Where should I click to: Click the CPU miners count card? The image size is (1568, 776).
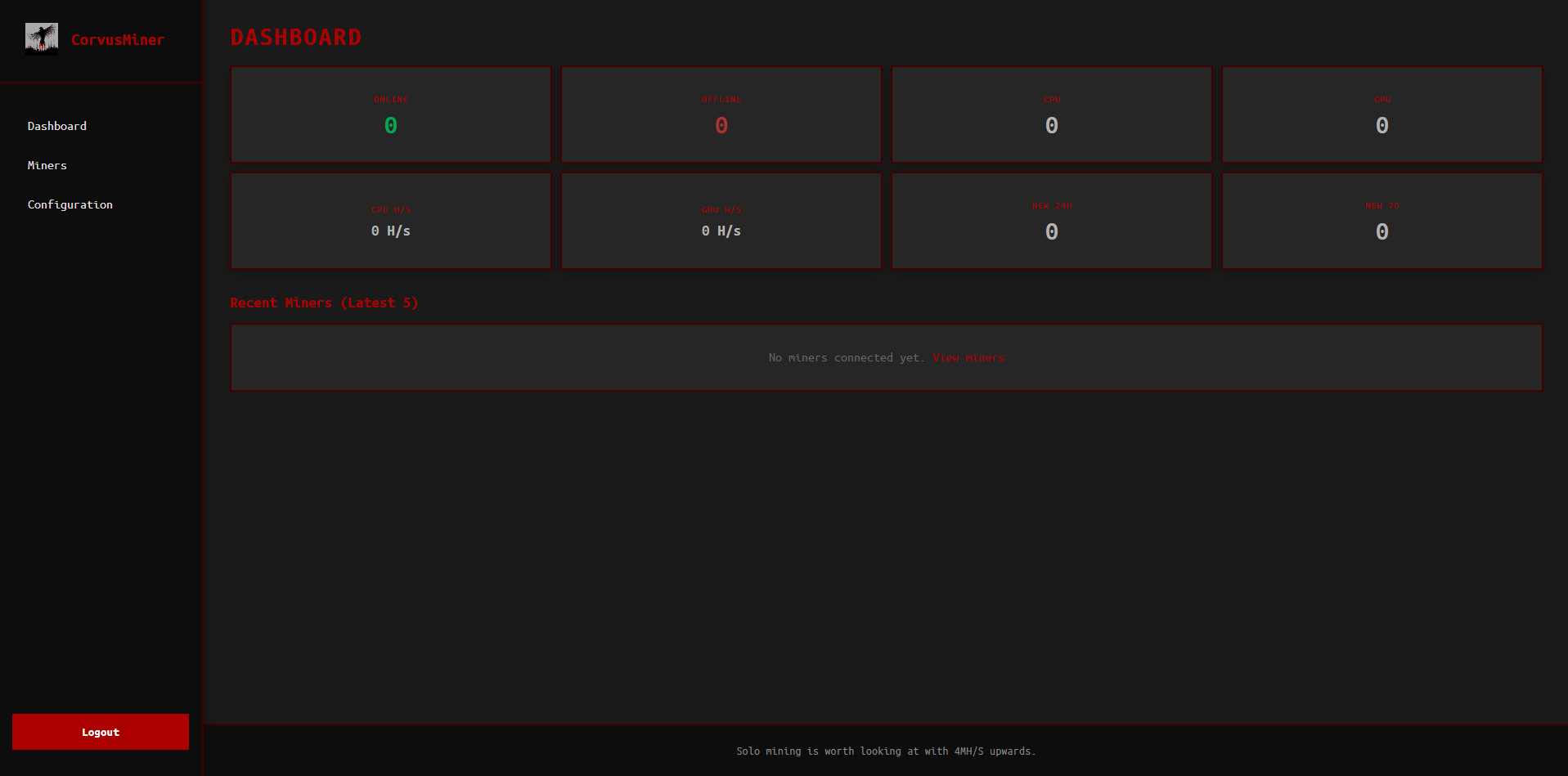[x=1052, y=114]
